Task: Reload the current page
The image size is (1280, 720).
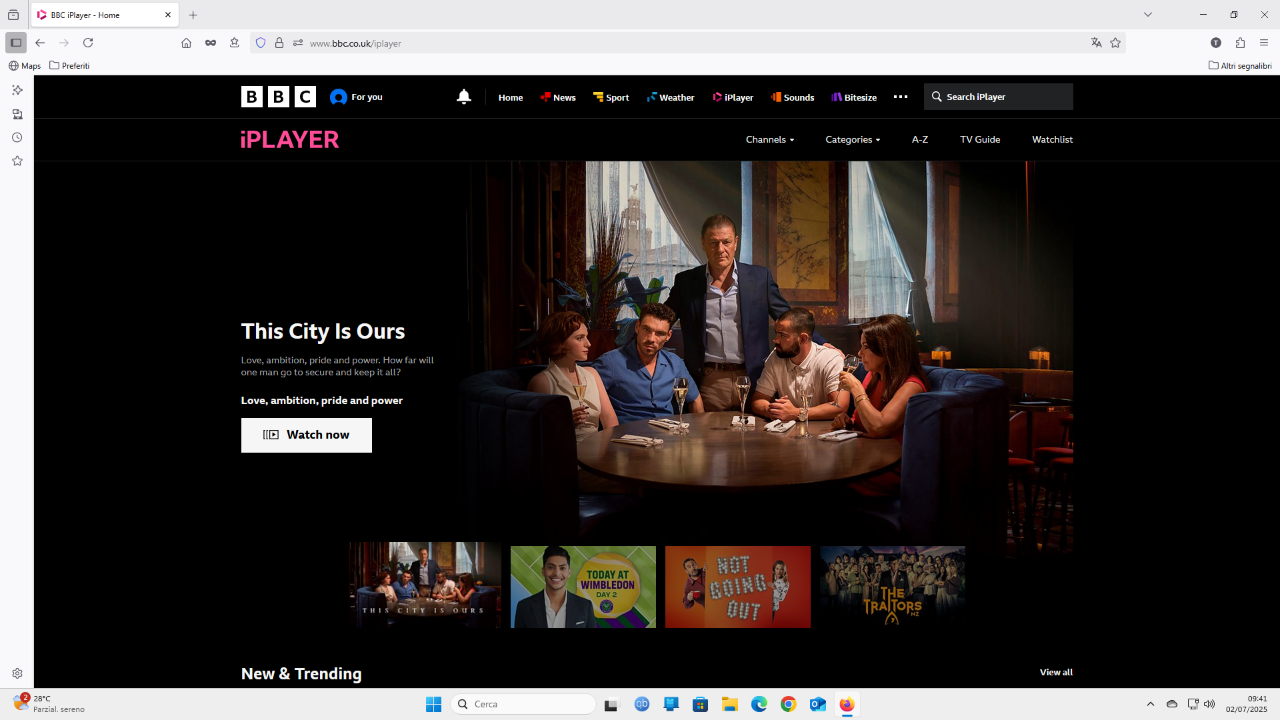Action: coord(88,43)
